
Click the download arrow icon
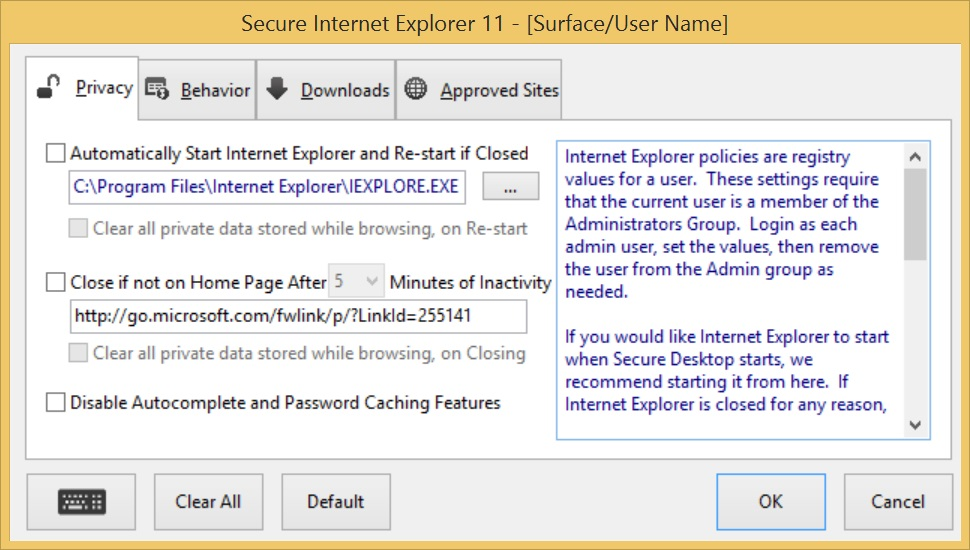click(277, 88)
